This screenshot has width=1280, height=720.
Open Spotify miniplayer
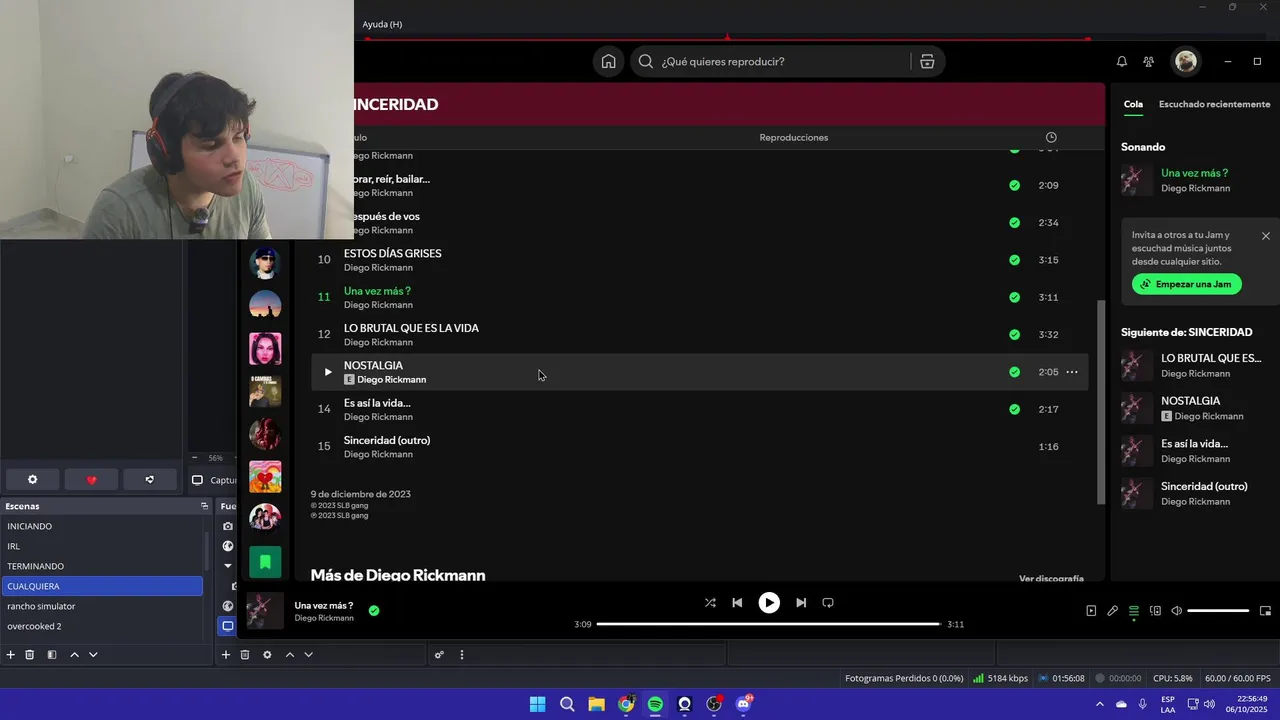(1265, 611)
